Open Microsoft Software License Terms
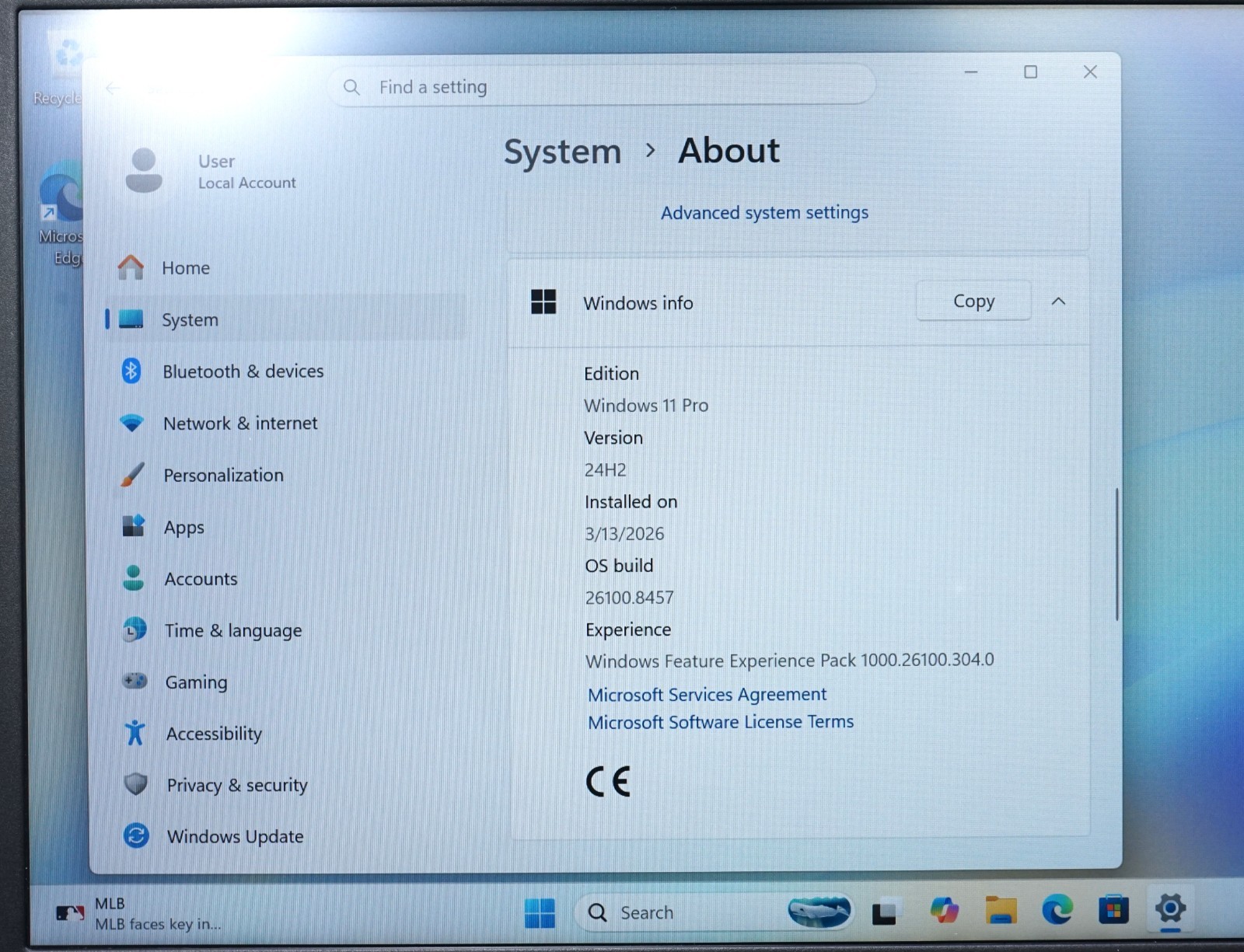 coord(721,722)
